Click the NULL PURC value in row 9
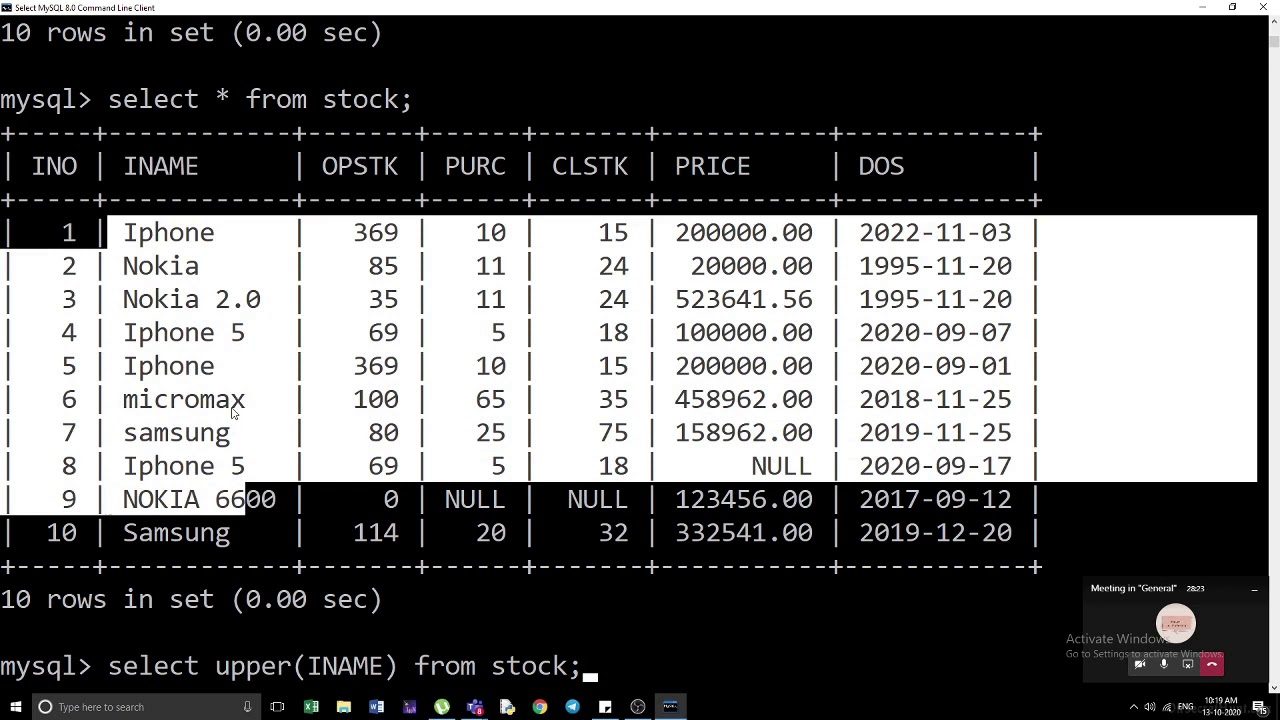Screen dimensions: 1280x720 pyautogui.click(x=475, y=499)
